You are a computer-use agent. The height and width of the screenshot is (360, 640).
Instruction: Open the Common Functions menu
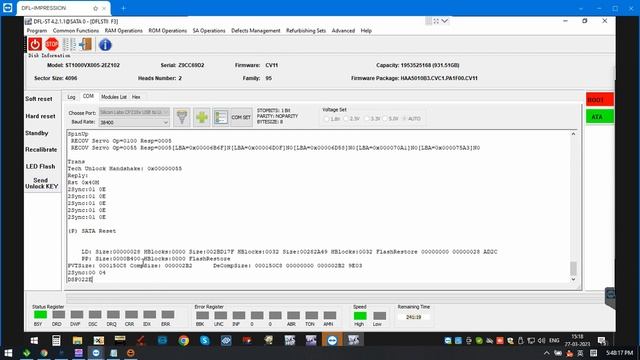[x=76, y=31]
